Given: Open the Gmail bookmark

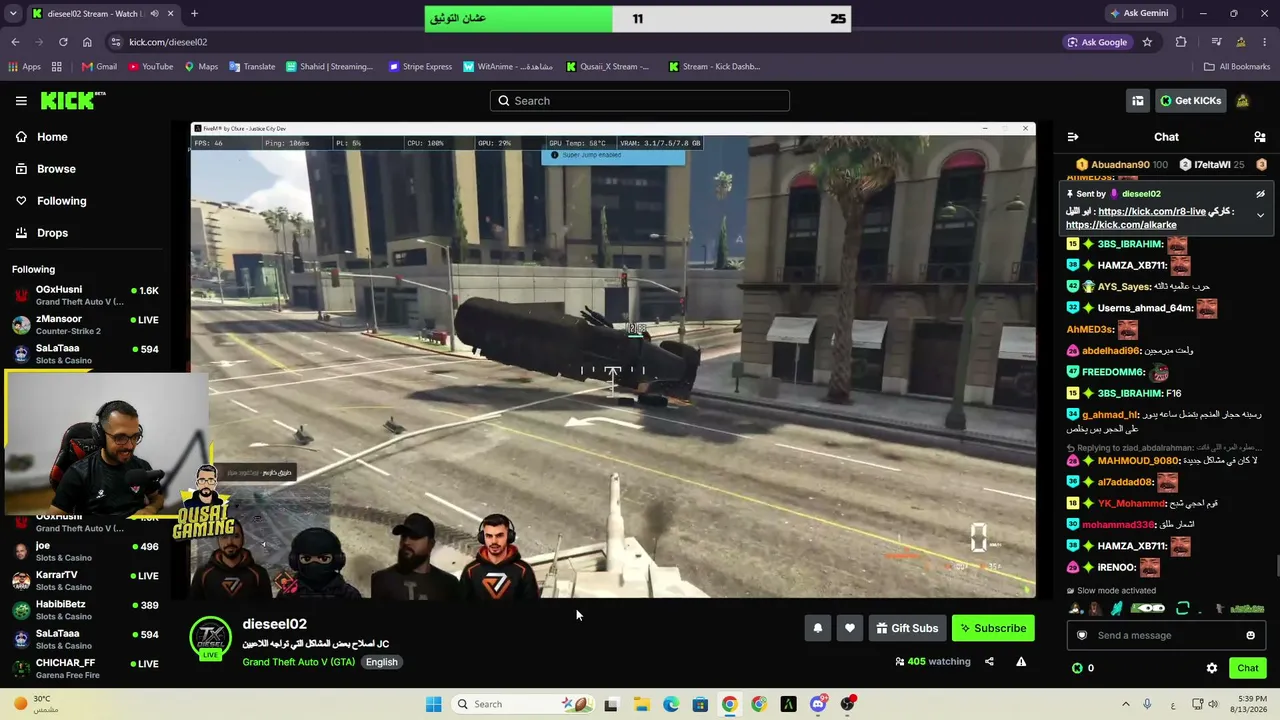Looking at the screenshot, I should 99,67.
